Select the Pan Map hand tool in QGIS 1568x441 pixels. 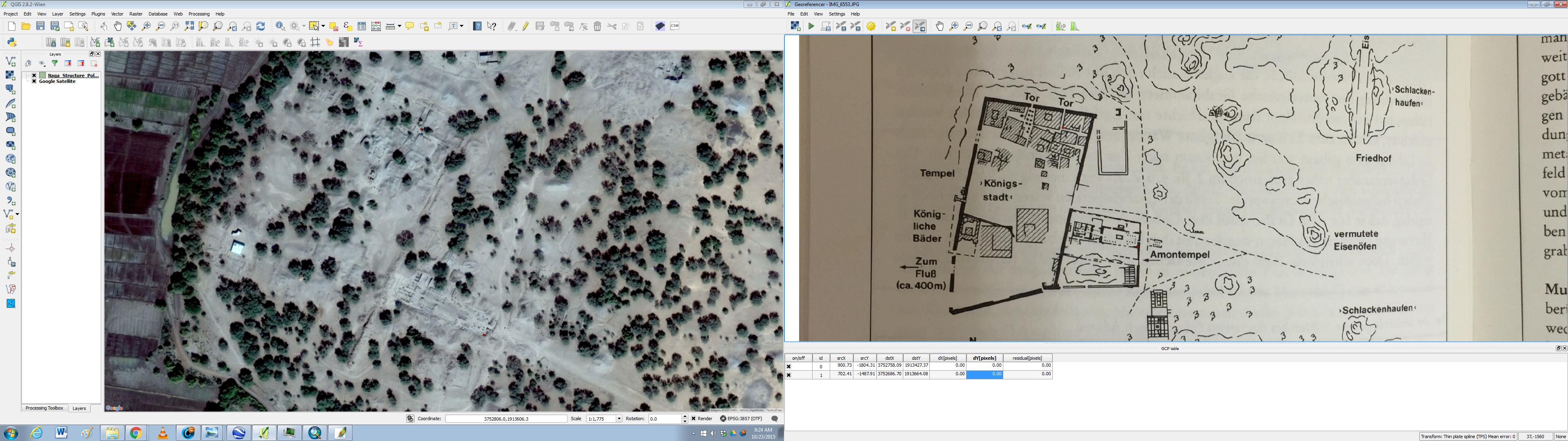click(x=118, y=26)
